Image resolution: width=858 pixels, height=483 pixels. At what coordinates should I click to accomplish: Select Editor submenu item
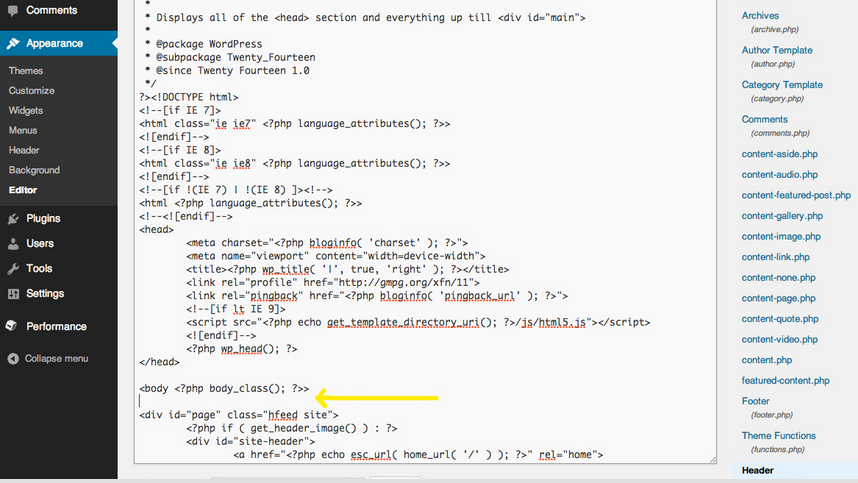click(x=22, y=190)
